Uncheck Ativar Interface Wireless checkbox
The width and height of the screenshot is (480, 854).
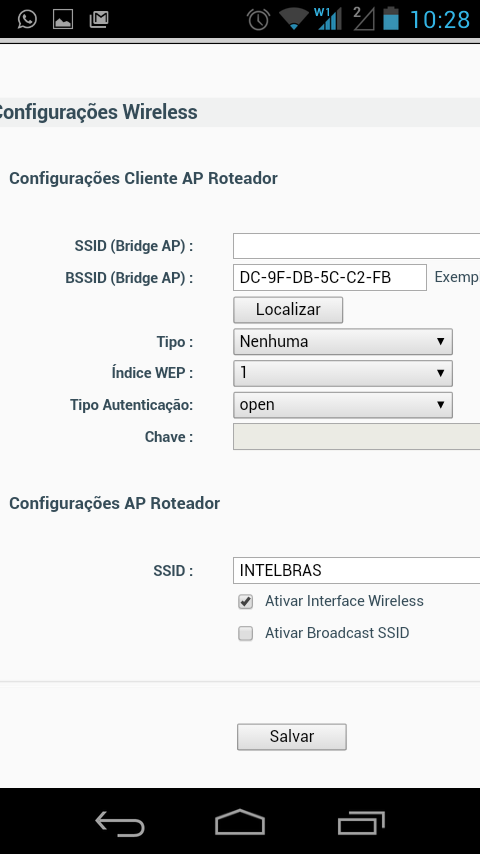(246, 602)
